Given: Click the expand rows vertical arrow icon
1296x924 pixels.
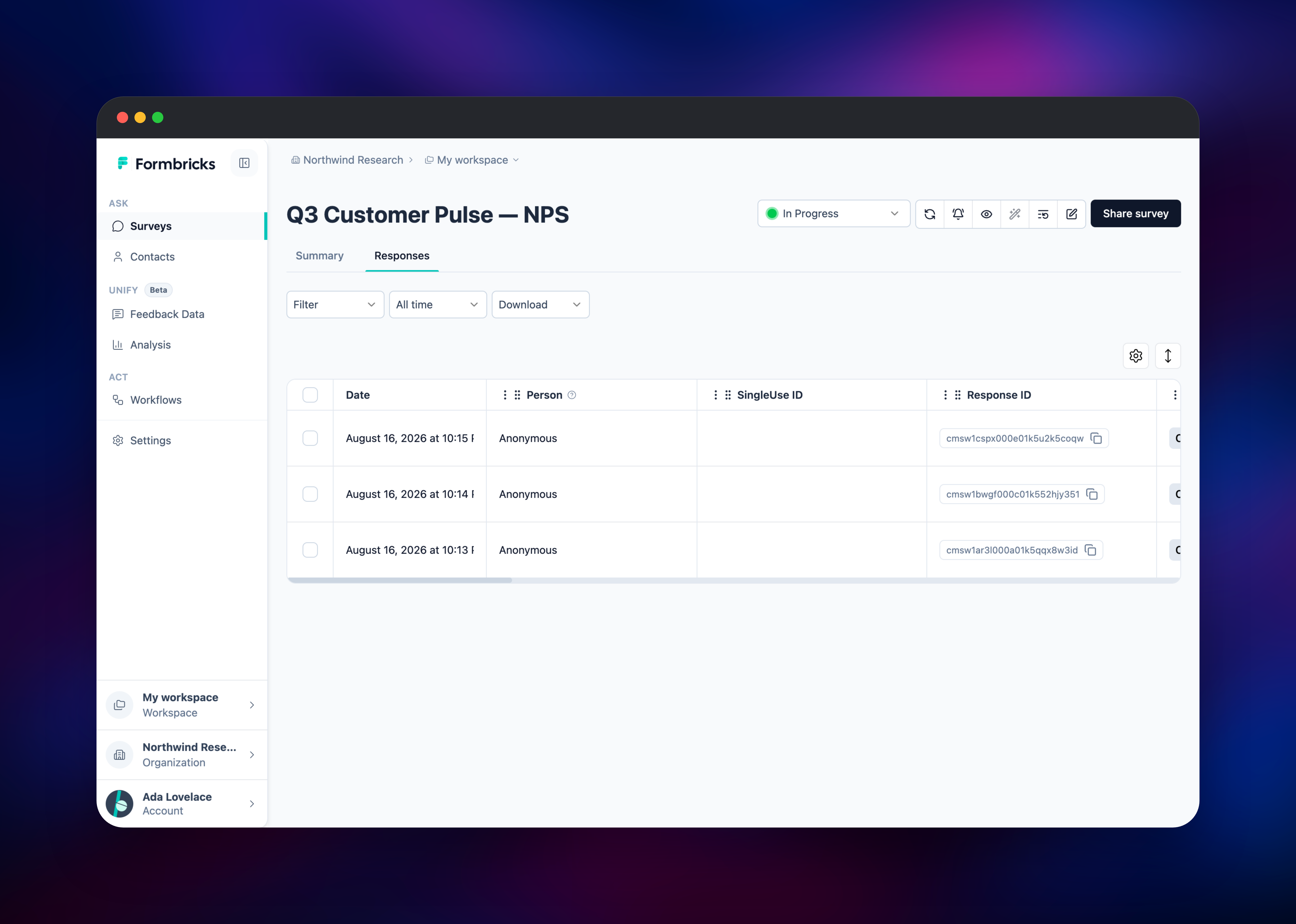Looking at the screenshot, I should (1168, 356).
